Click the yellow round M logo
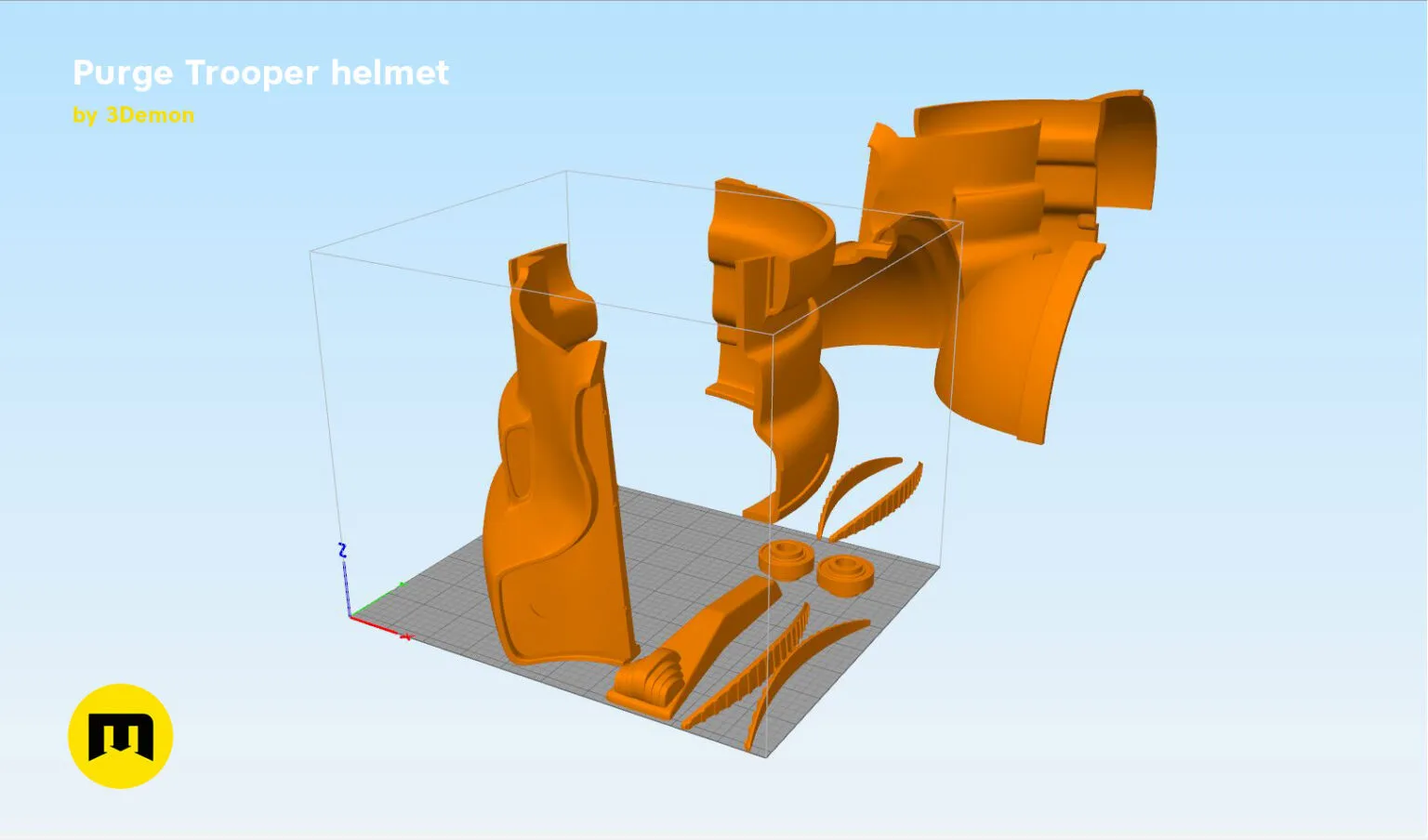 [121, 736]
